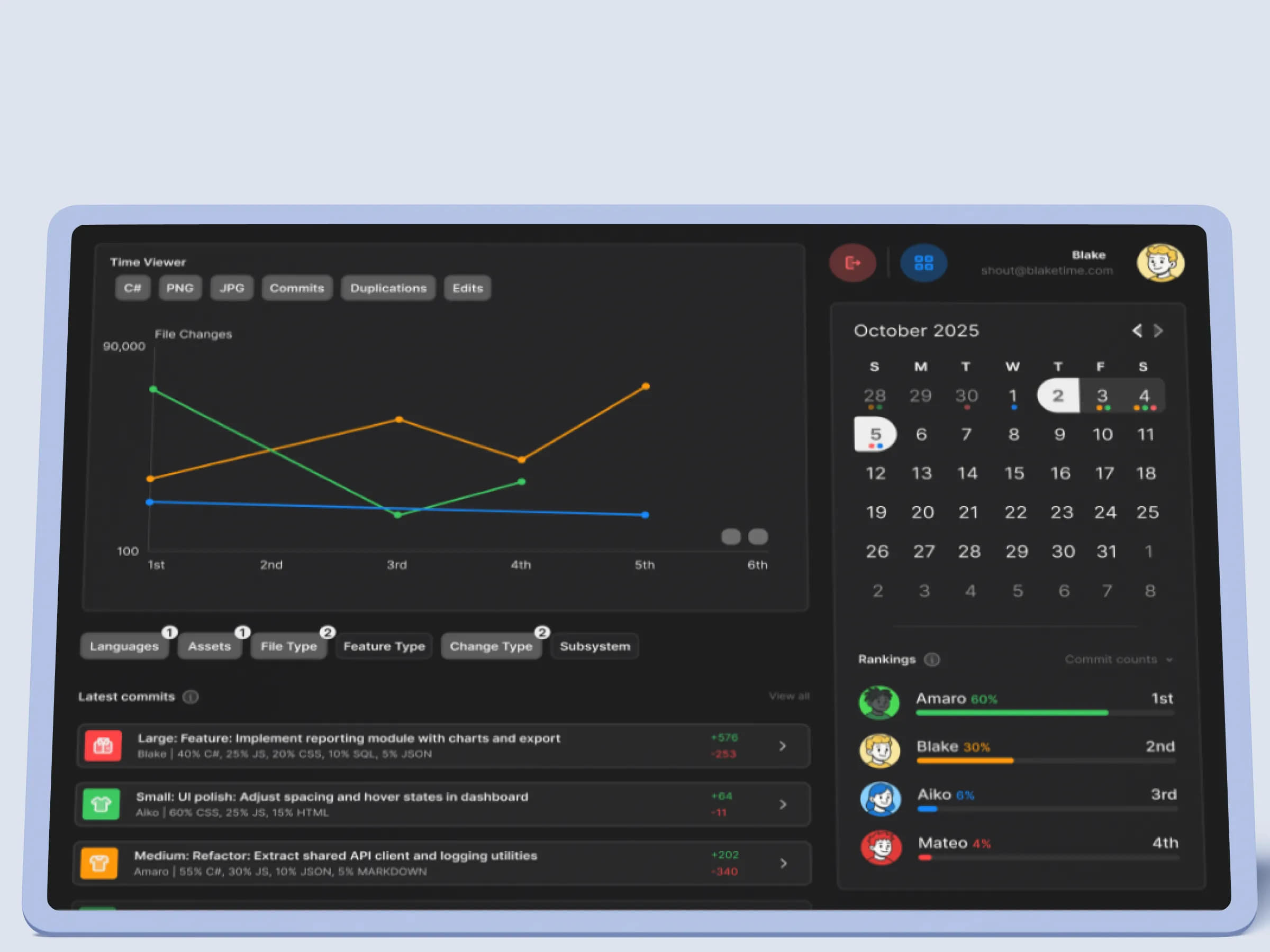The width and height of the screenshot is (1270, 952).
Task: Go to previous month in calendar
Action: (x=1137, y=331)
